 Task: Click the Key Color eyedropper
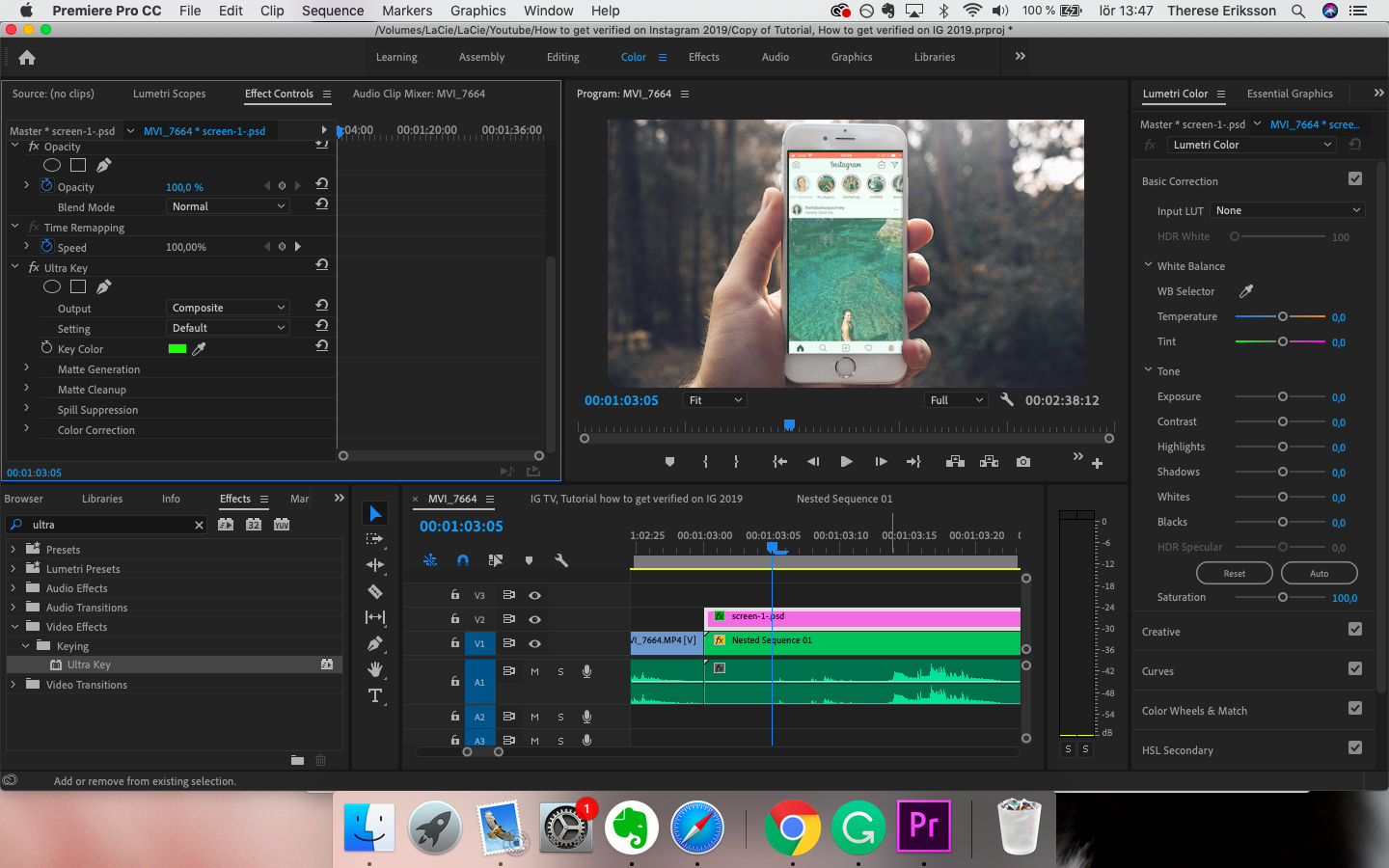(x=200, y=349)
